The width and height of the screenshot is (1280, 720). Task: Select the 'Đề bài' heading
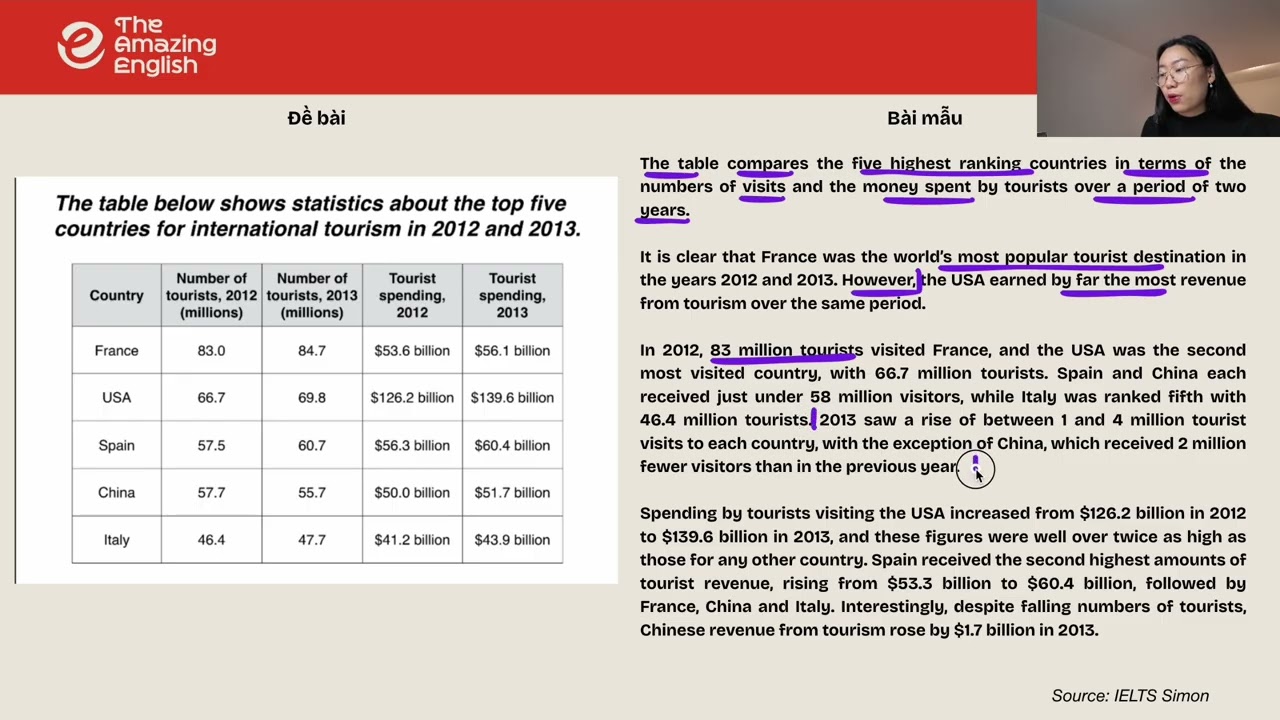316,118
